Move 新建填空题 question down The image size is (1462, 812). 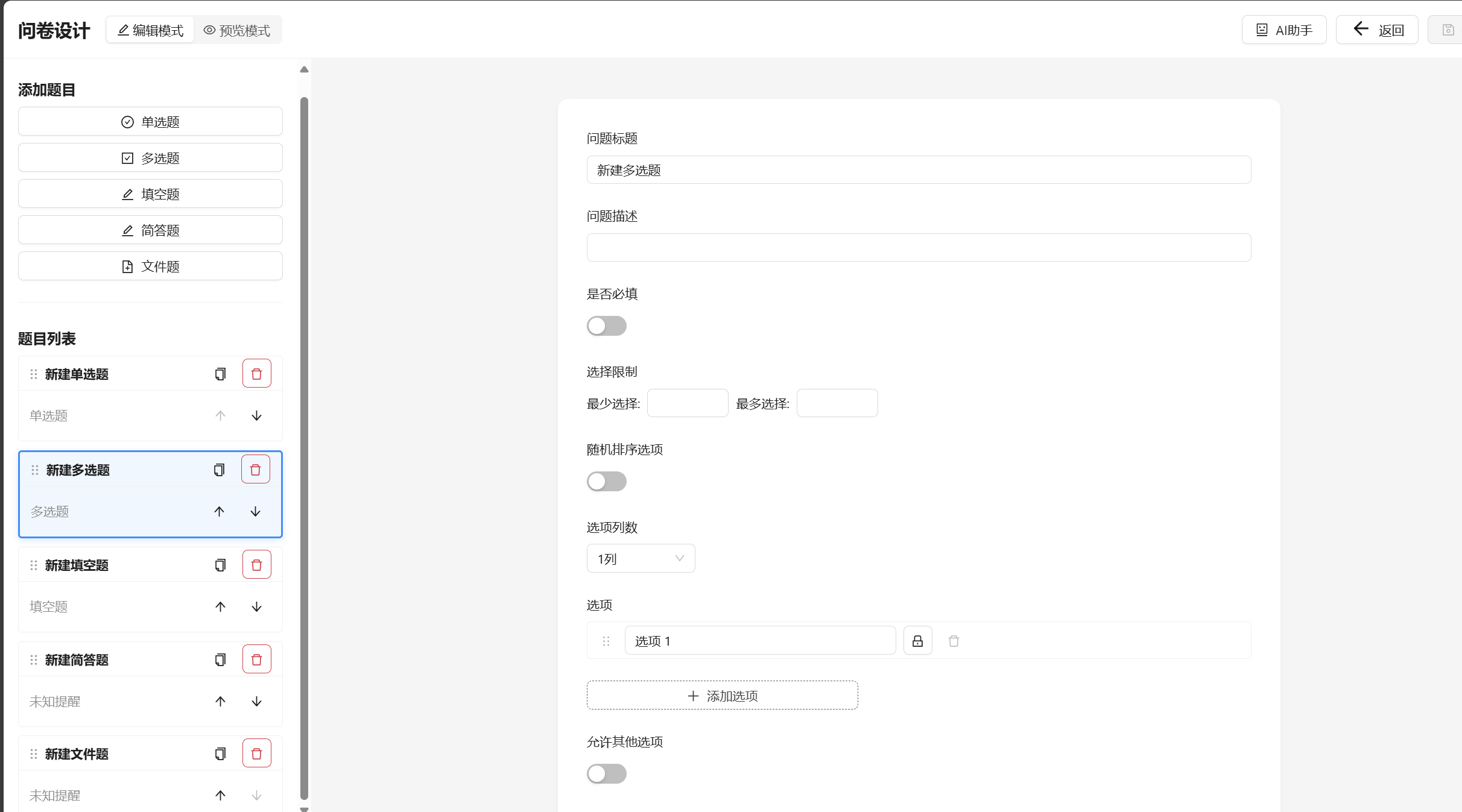256,606
